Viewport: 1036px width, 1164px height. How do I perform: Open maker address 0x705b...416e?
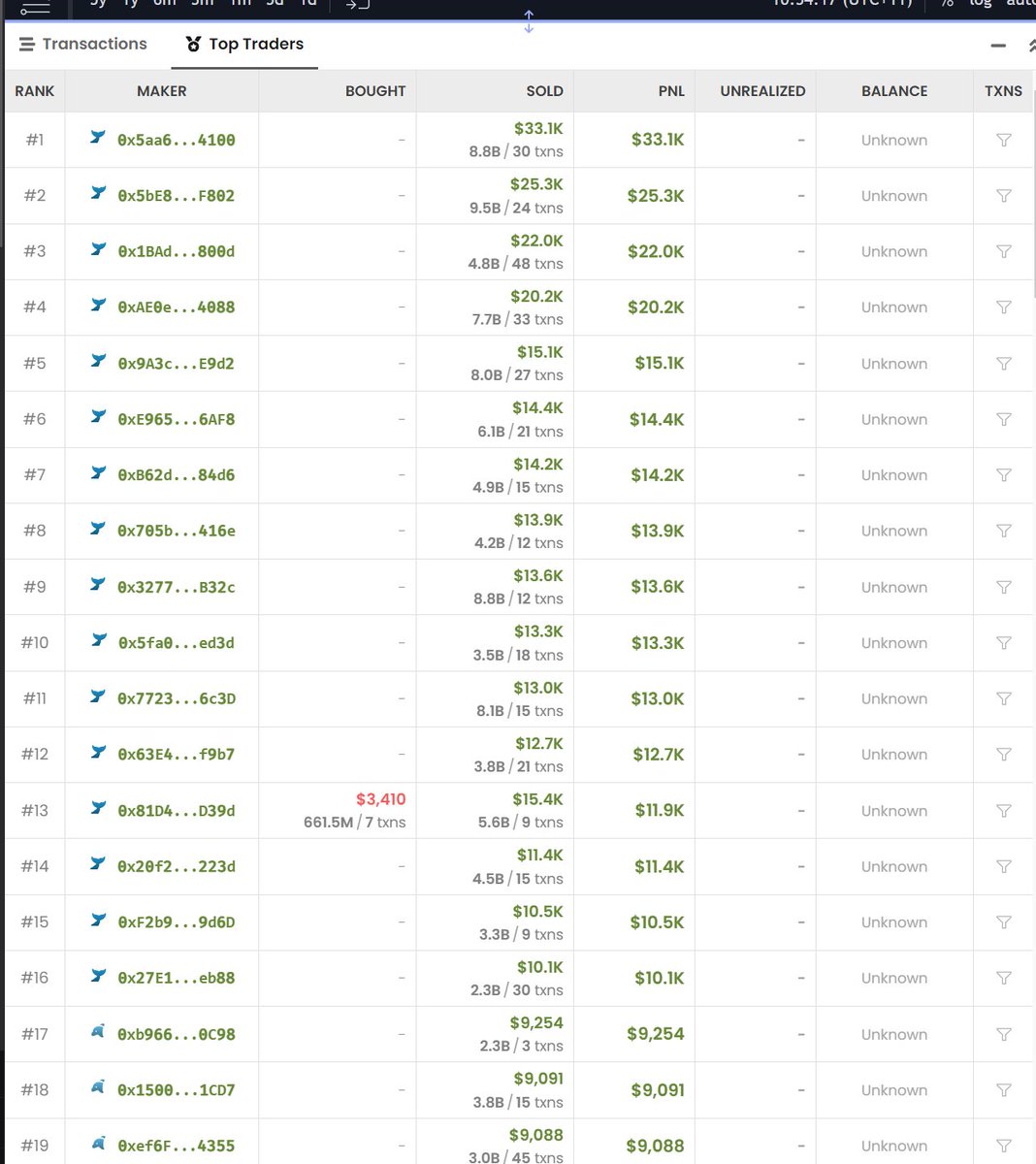[177, 531]
